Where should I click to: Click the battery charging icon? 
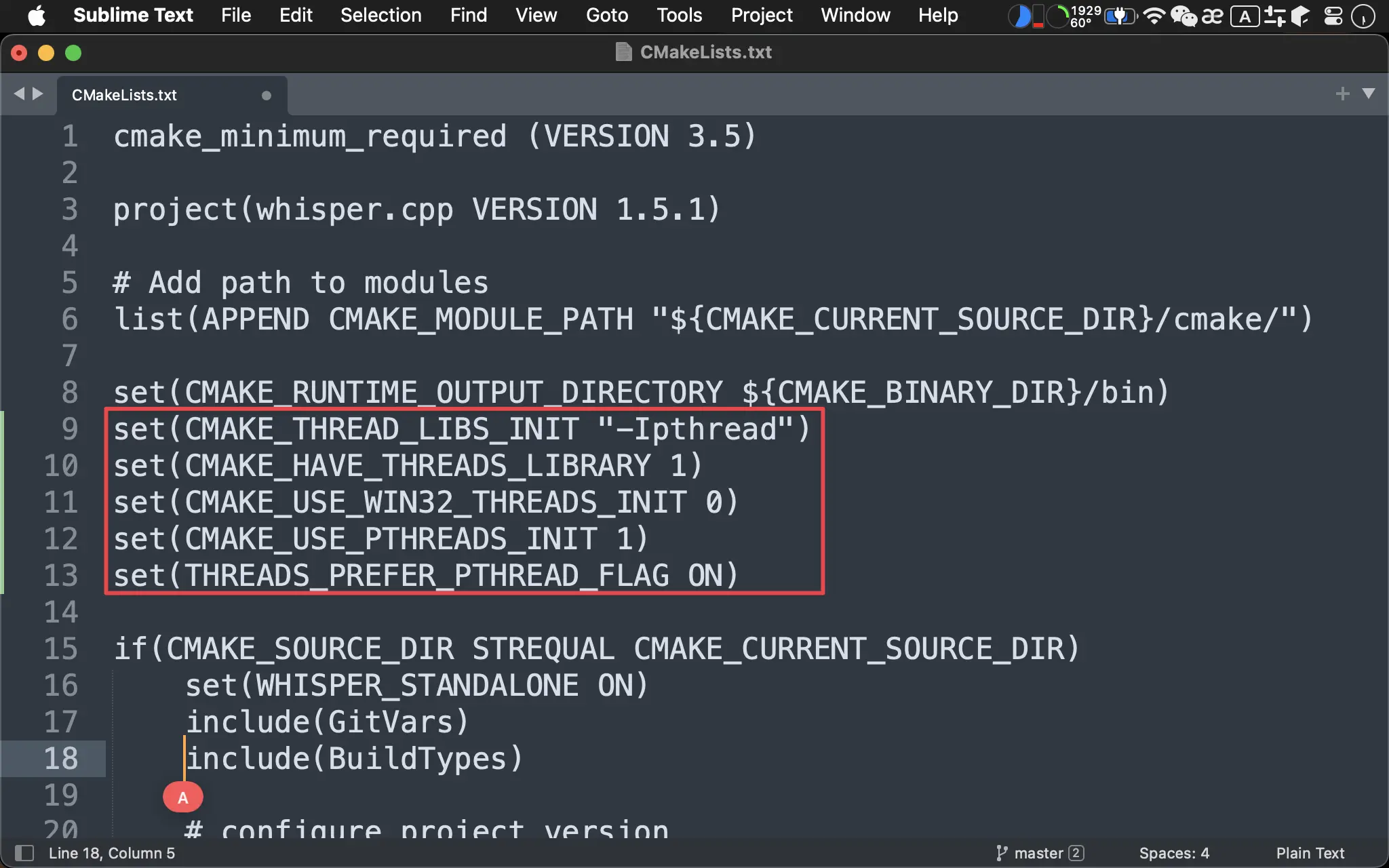[x=1120, y=16]
